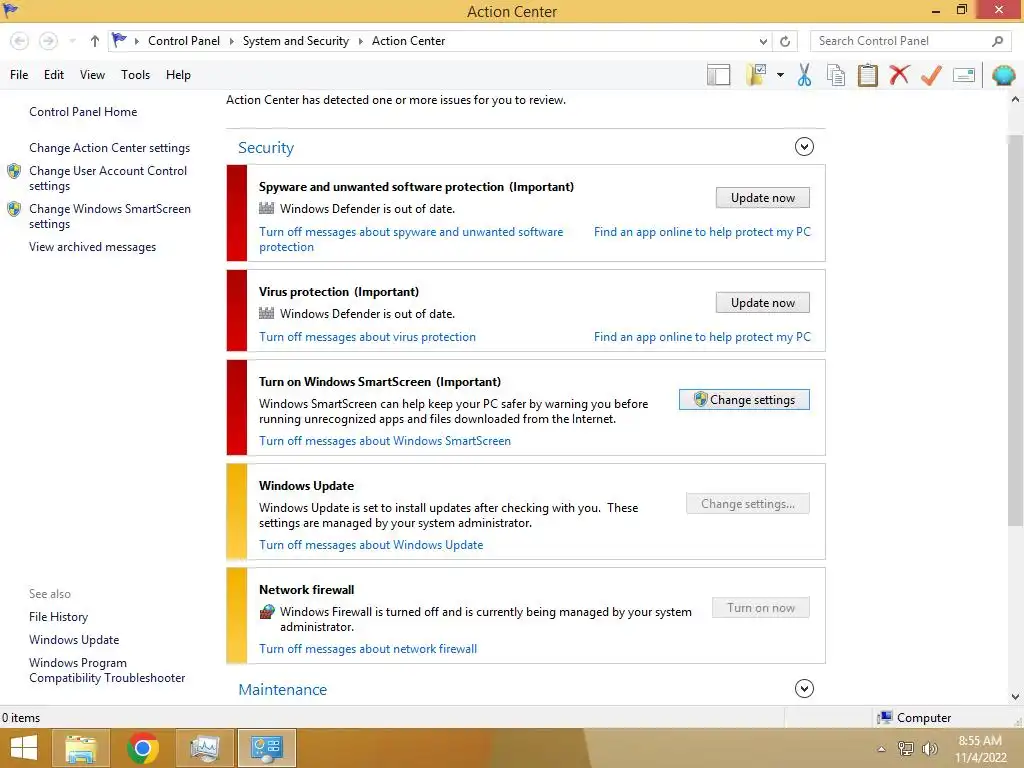Screen dimensions: 1024x768
Task: Open the folder options dropdown arrow
Action: [780, 75]
